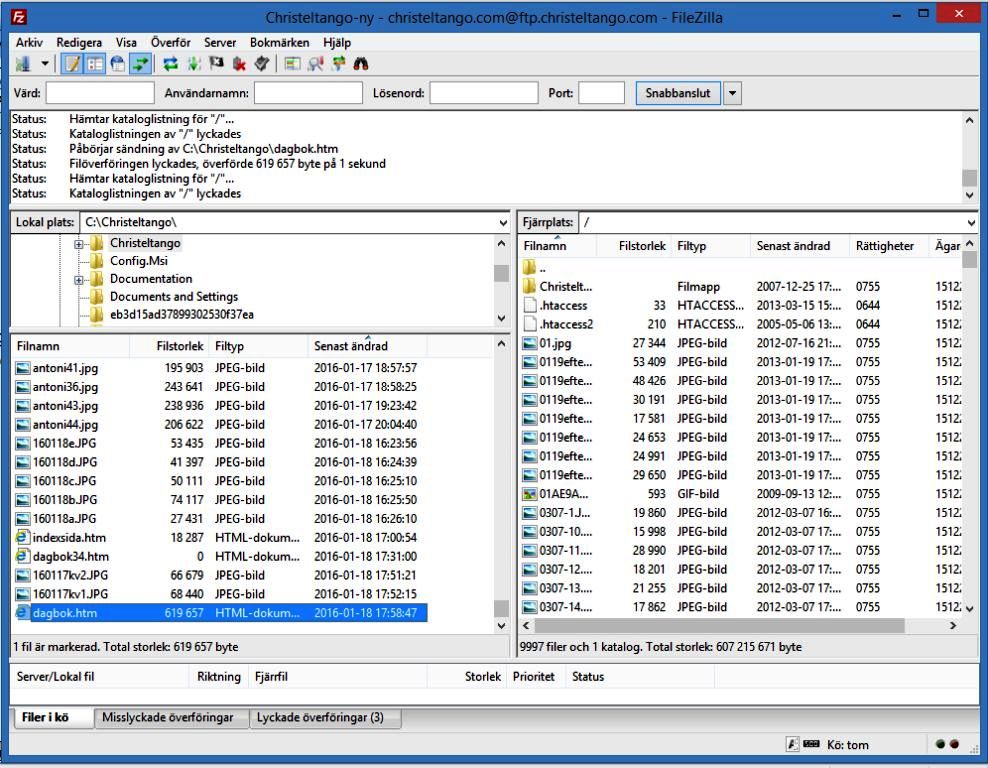The height and width of the screenshot is (768, 988).
Task: Sort local files by Filnamn column
Action: [71, 346]
